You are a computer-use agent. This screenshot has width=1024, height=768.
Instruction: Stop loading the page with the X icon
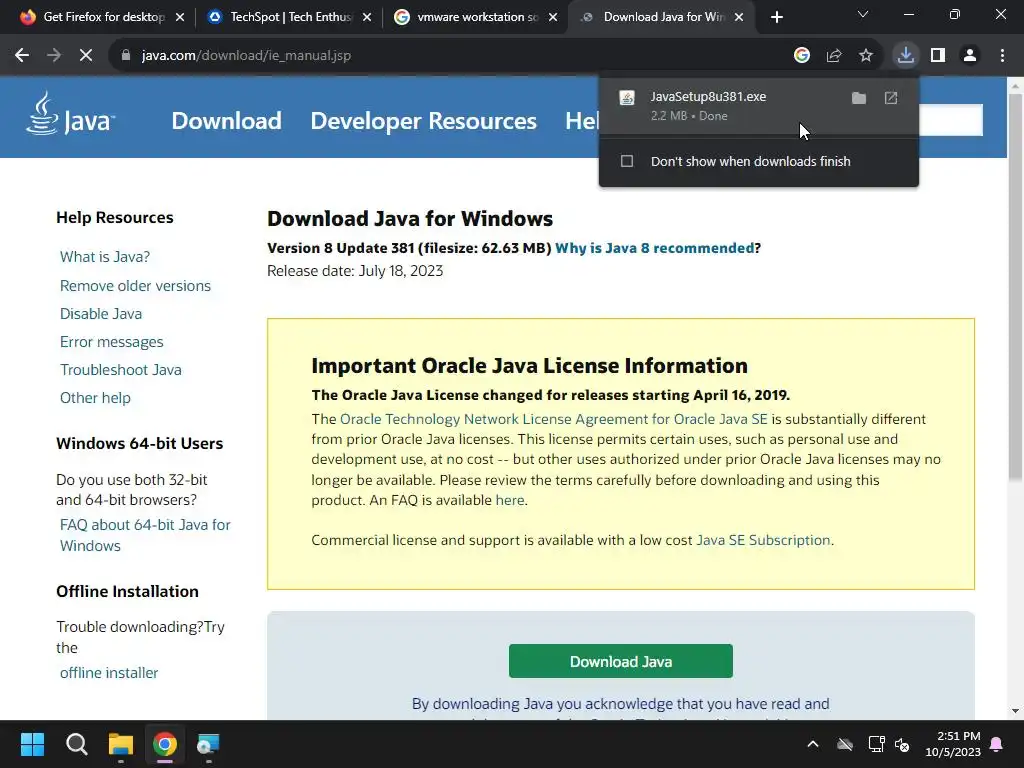click(86, 56)
